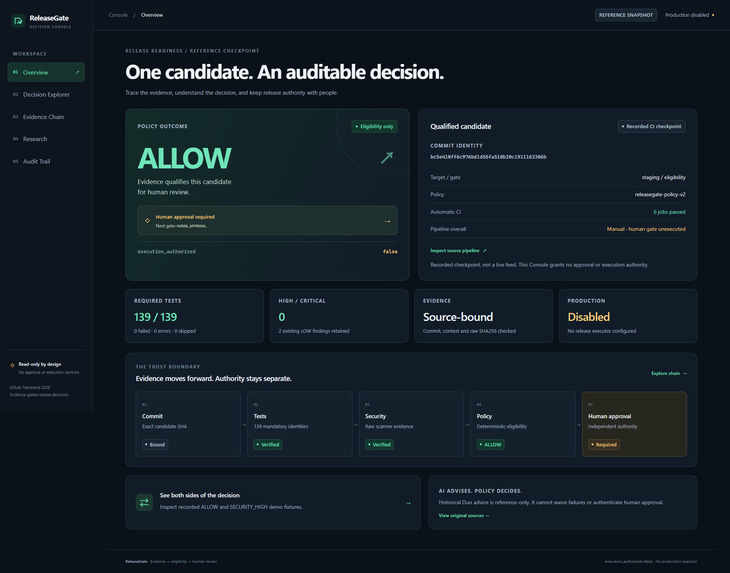Click the Production disabled status indicator

pos(689,15)
